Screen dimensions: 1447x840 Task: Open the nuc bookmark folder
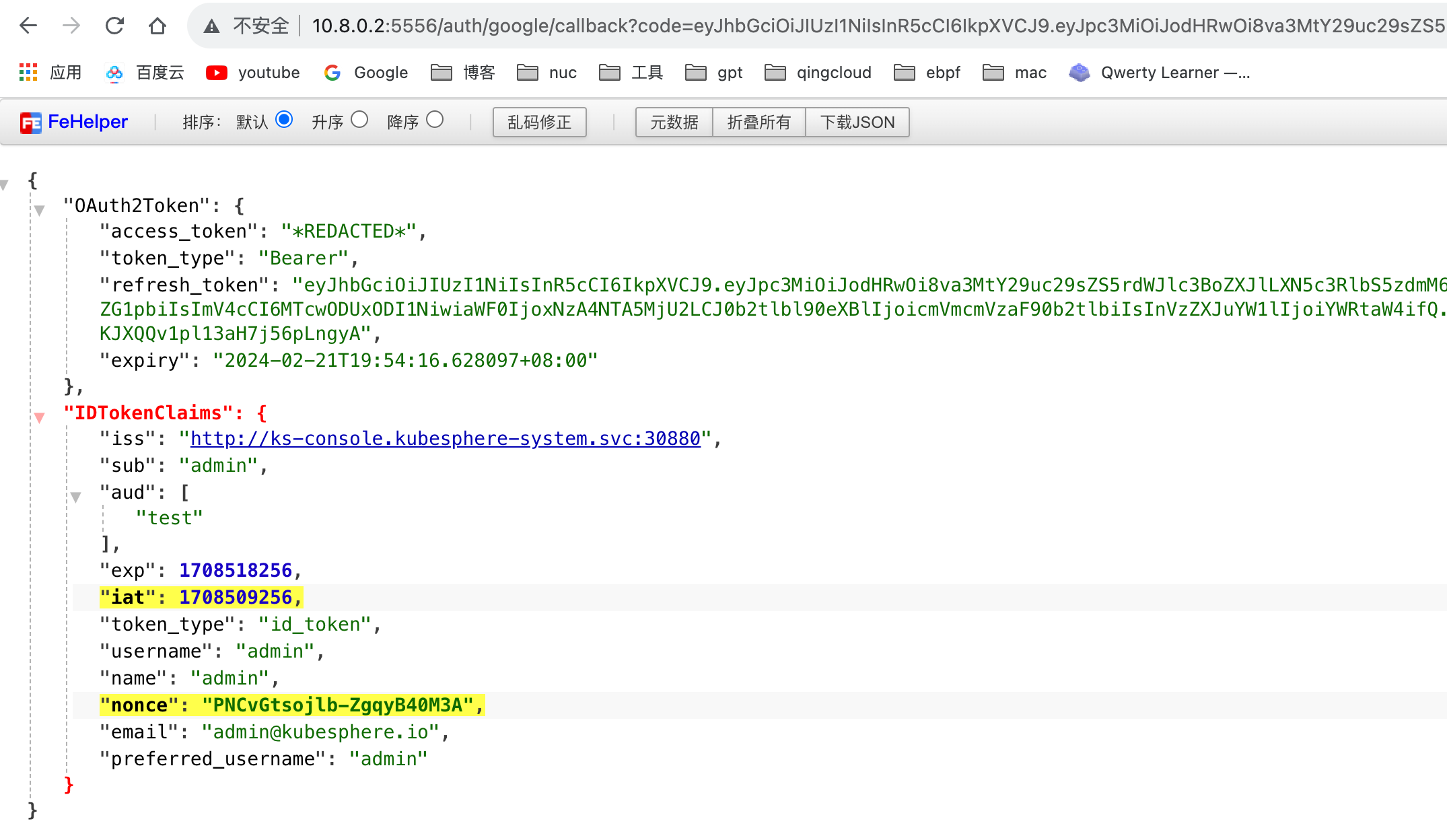pyautogui.click(x=546, y=73)
